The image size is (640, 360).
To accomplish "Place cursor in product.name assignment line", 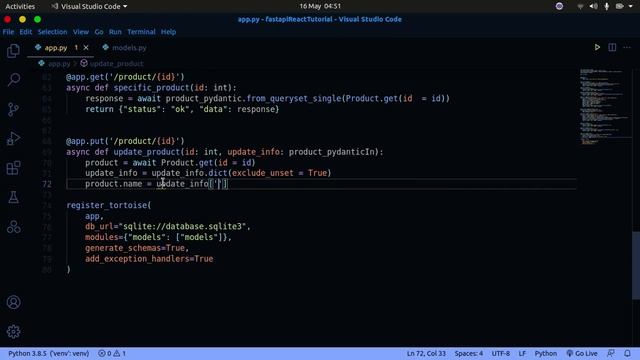I will pos(157,184).
